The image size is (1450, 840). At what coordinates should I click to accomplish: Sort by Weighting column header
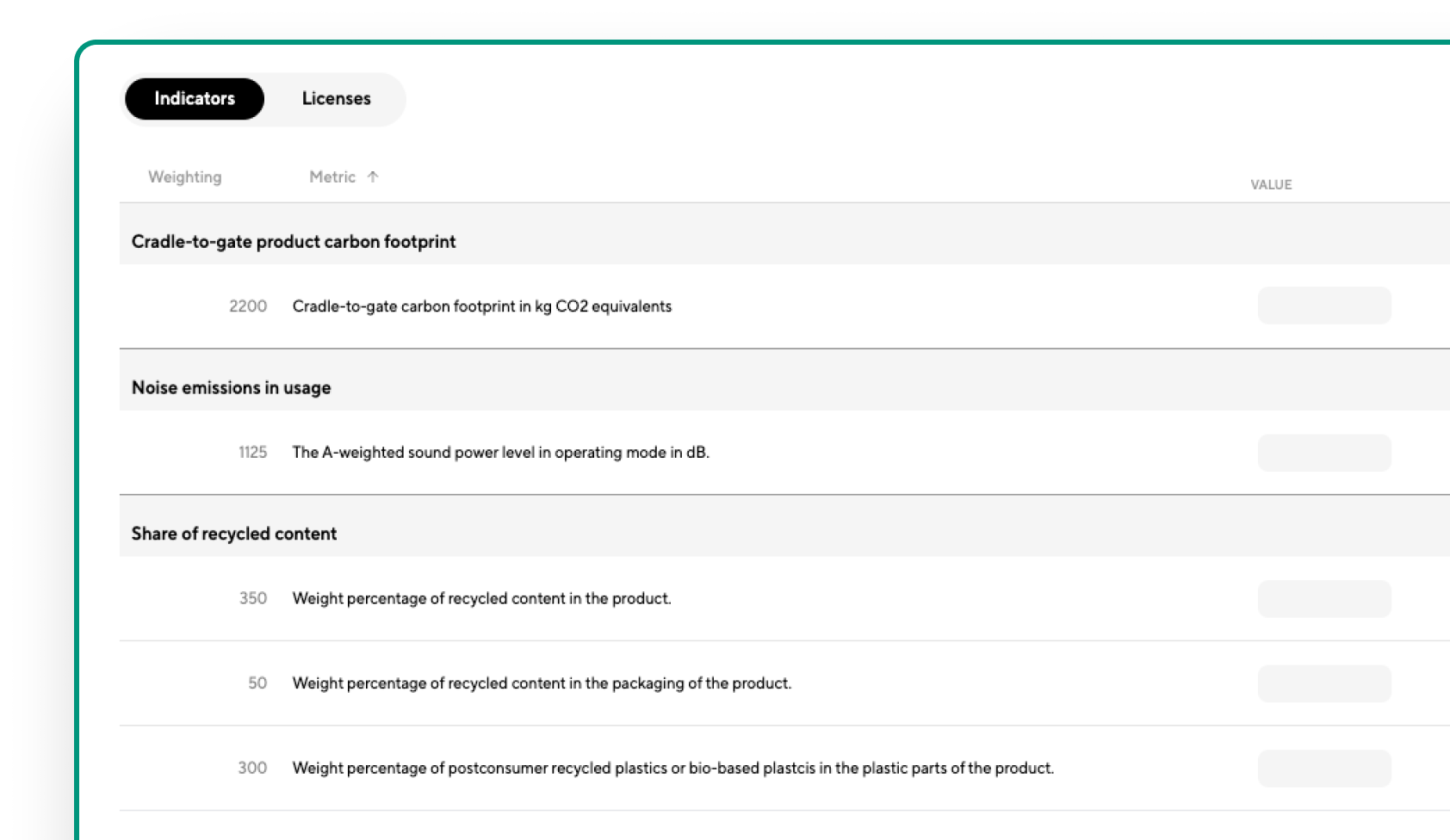click(x=185, y=176)
